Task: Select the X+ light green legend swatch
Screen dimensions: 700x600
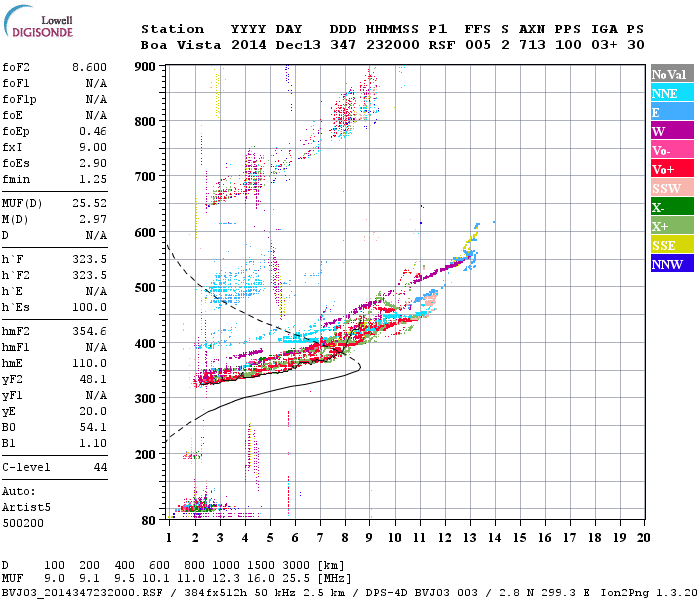Action: pyautogui.click(x=672, y=226)
